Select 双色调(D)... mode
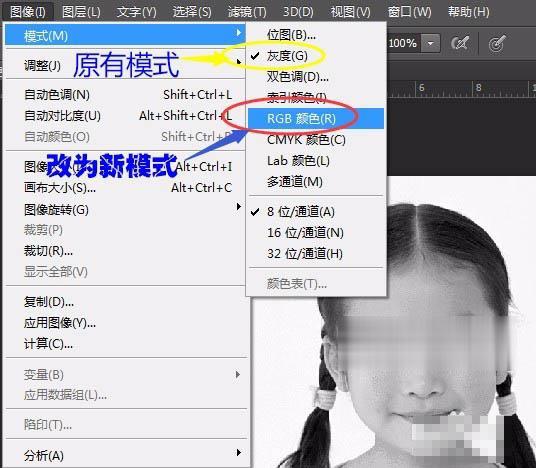 tap(316, 77)
